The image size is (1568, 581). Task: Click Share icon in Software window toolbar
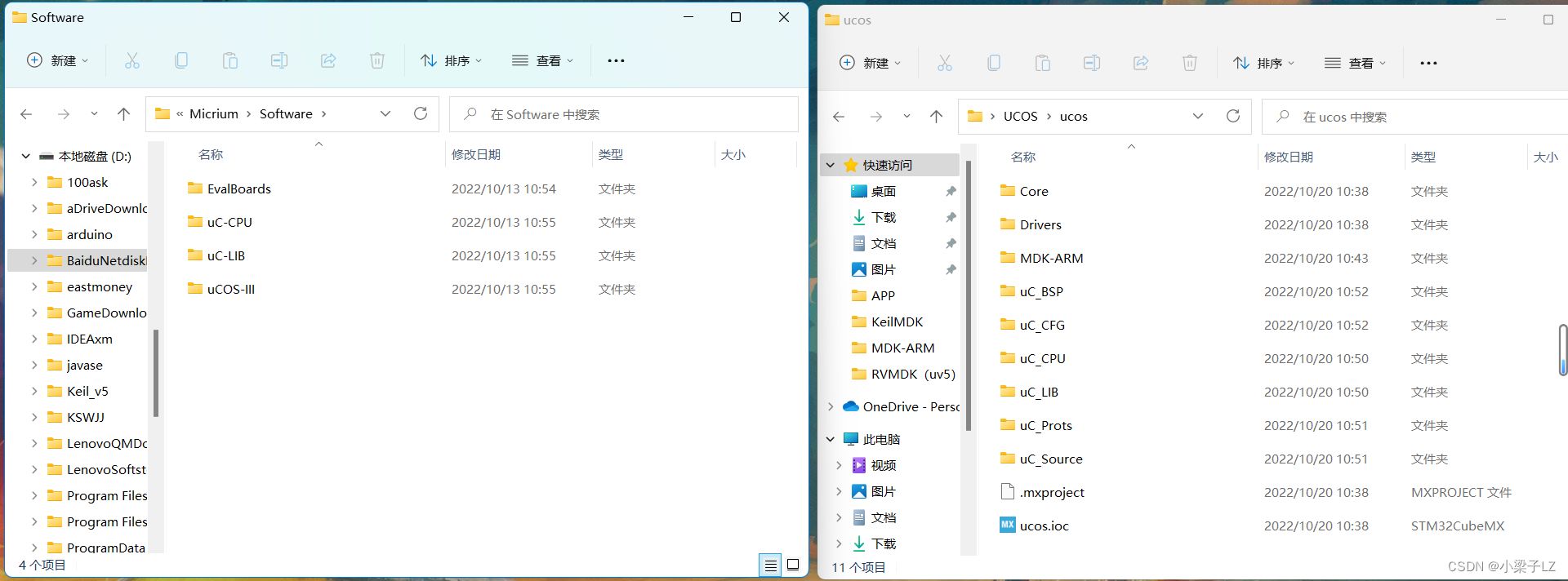coord(328,60)
